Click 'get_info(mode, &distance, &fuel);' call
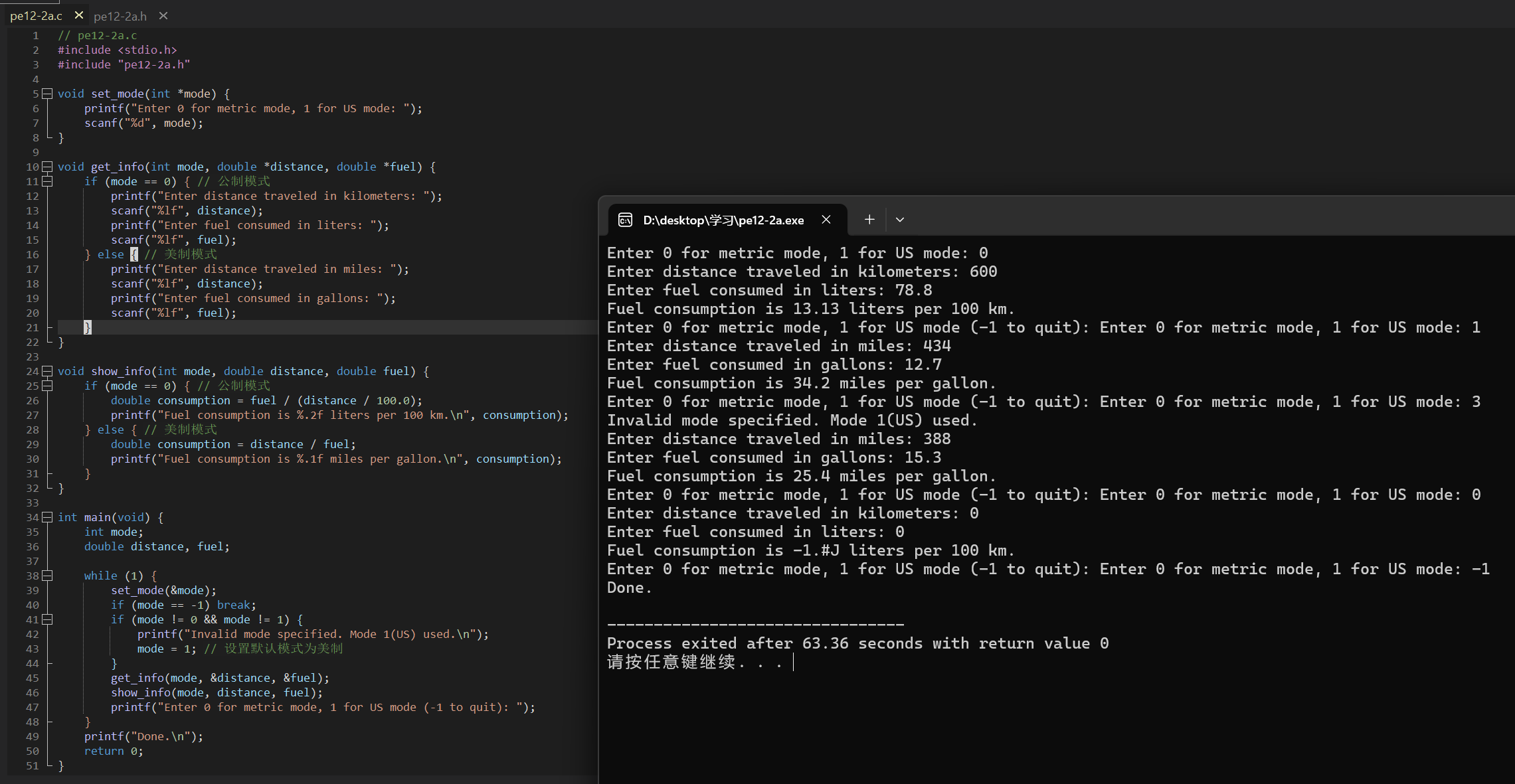 [x=220, y=678]
